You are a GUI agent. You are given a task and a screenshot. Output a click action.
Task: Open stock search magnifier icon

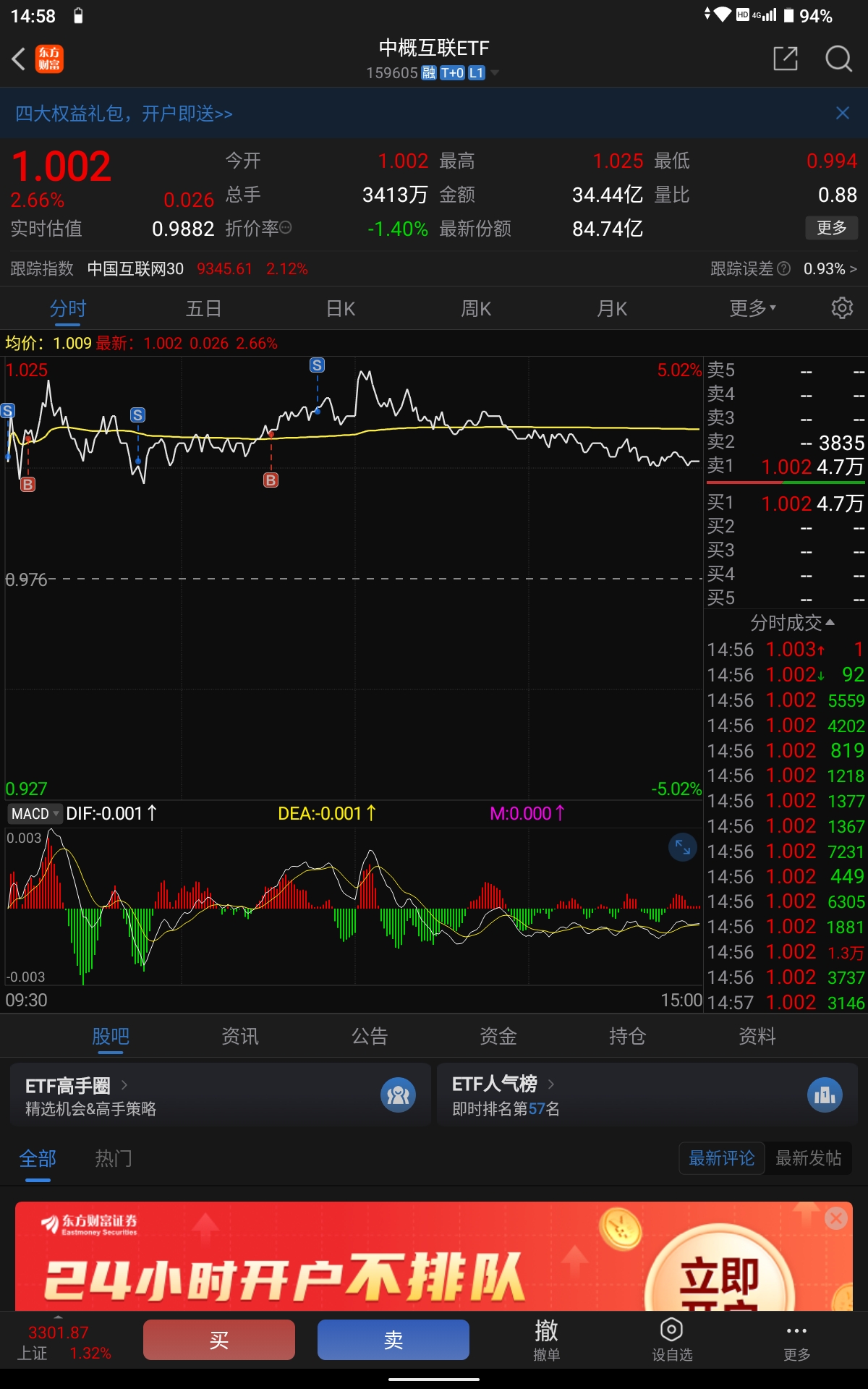click(838, 59)
